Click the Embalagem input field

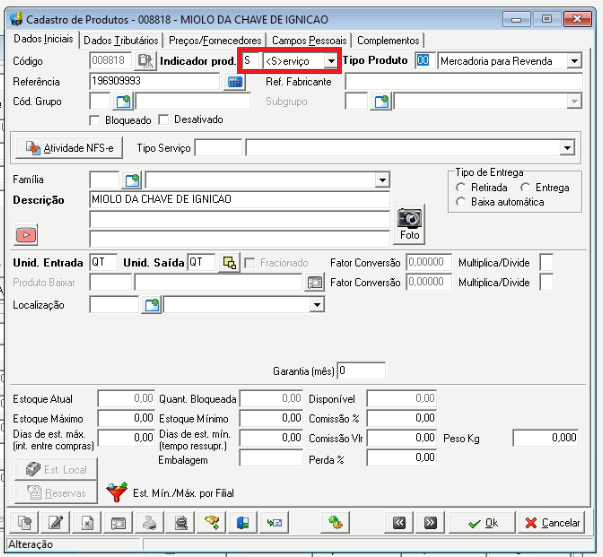click(x=271, y=458)
